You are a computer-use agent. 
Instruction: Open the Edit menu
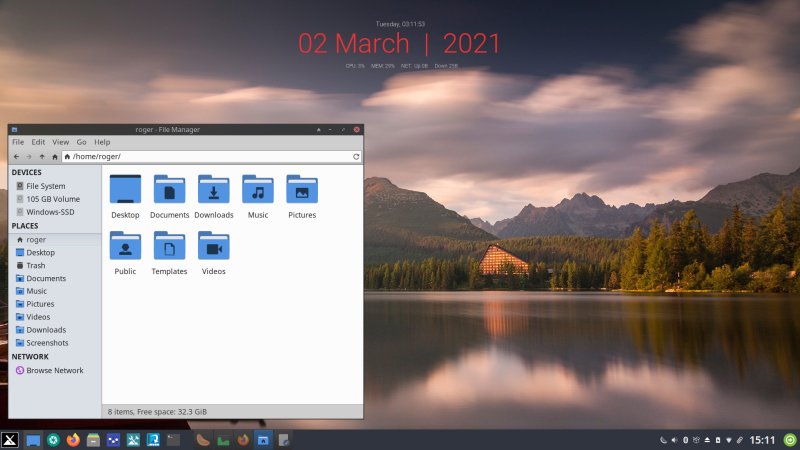(38, 142)
